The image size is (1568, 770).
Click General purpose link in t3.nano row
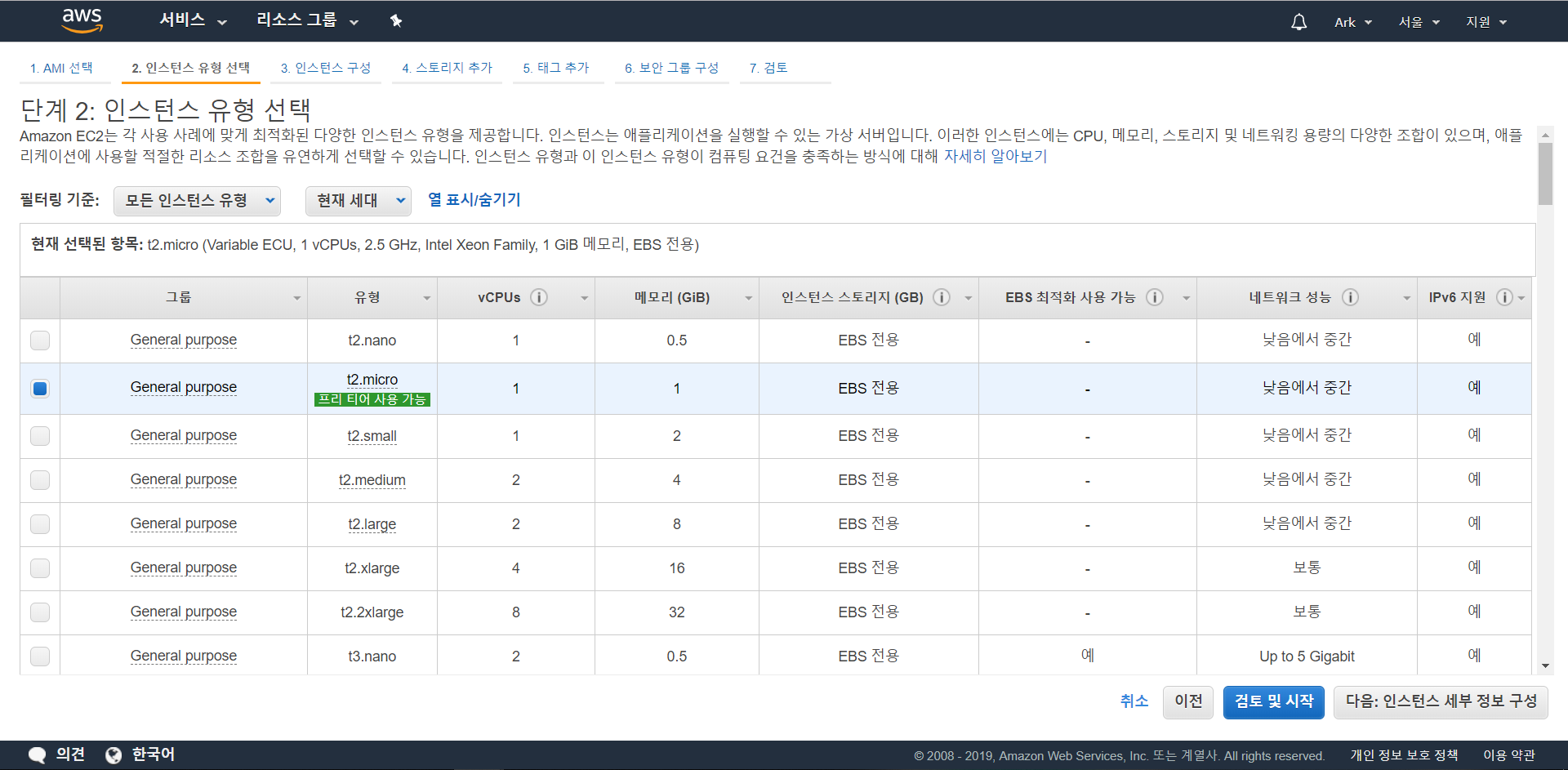tap(184, 656)
